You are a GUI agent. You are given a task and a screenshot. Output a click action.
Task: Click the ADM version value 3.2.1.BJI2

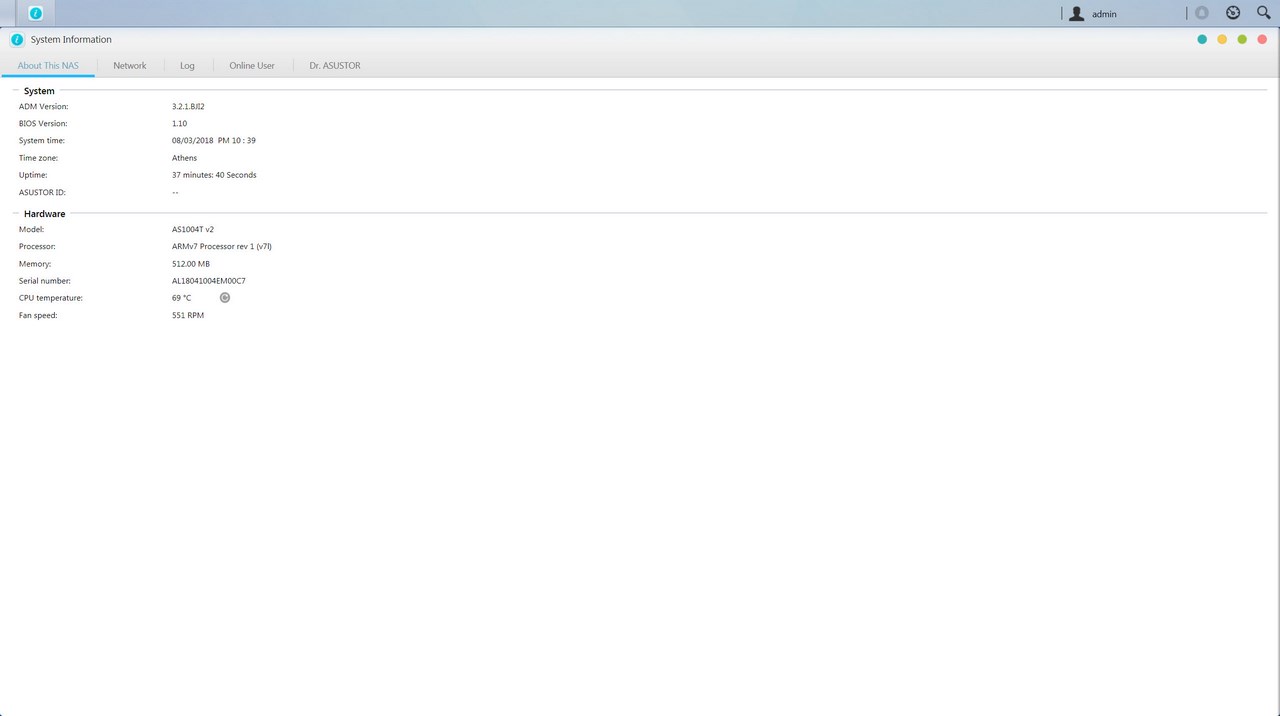pos(188,106)
